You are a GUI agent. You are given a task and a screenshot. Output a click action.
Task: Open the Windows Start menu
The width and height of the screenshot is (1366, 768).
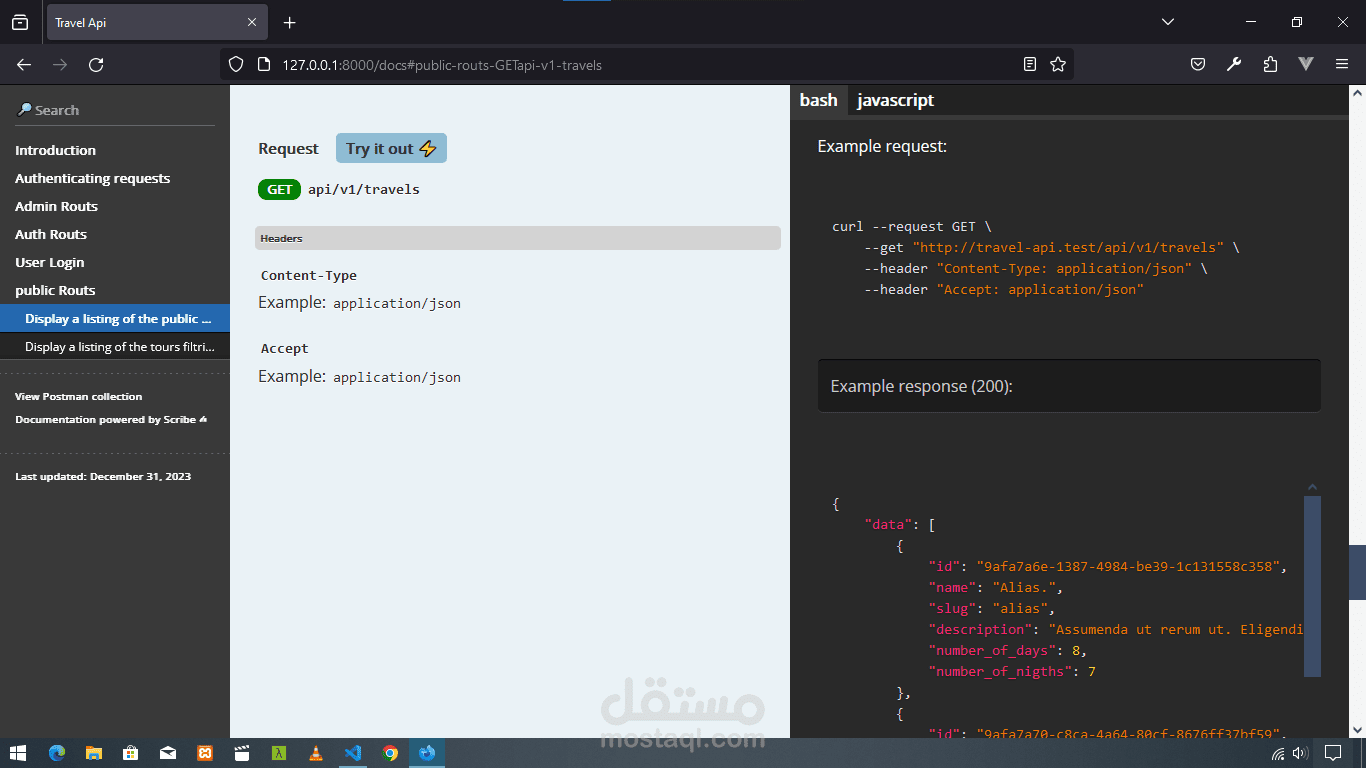pos(17,753)
